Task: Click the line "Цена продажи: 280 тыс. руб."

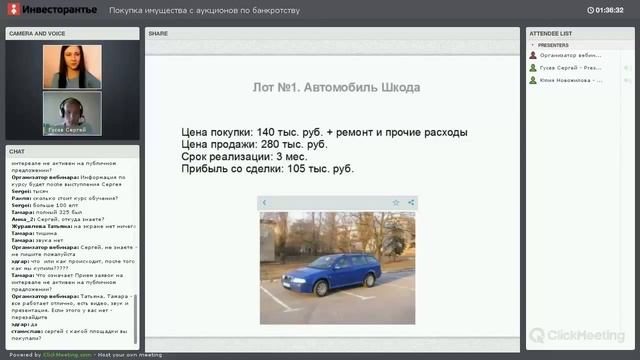Action: (x=254, y=144)
